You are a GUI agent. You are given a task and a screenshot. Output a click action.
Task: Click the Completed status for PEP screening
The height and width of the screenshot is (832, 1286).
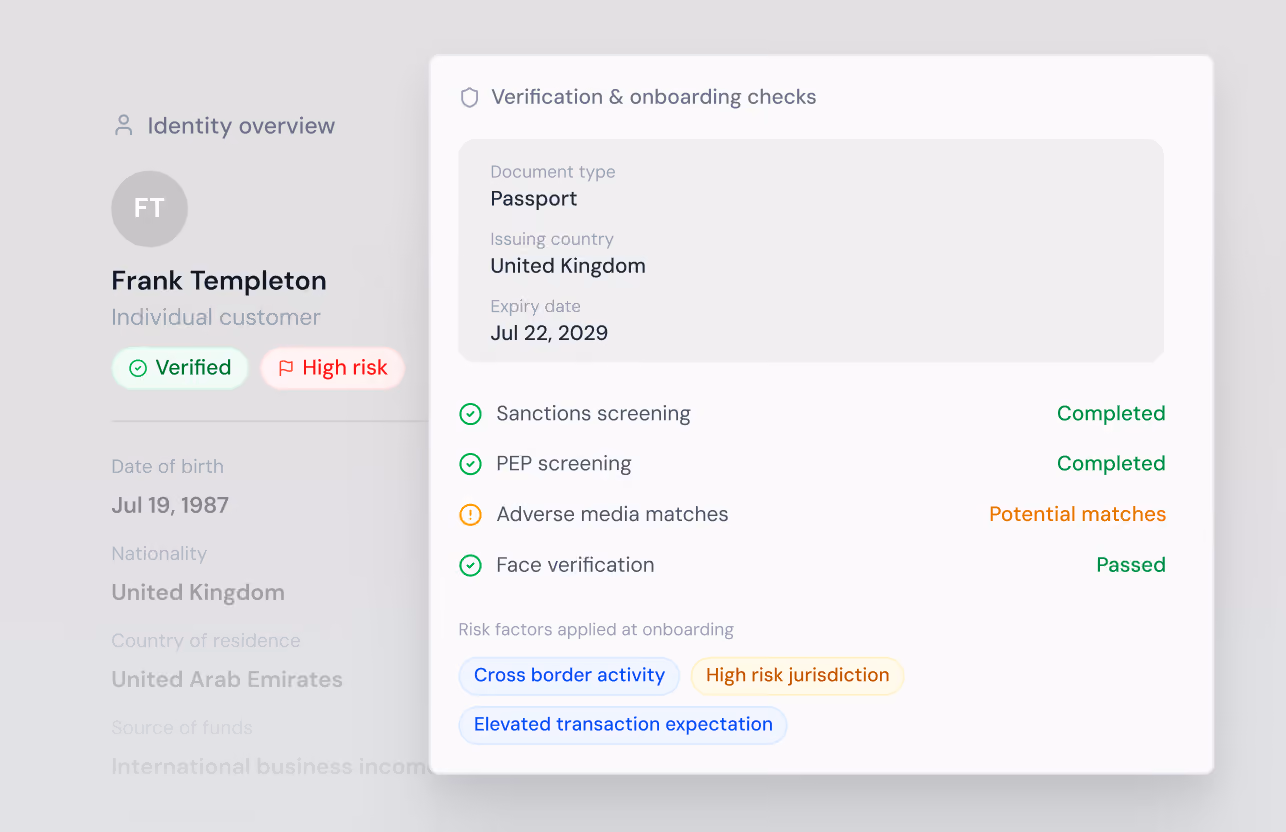tap(1111, 464)
